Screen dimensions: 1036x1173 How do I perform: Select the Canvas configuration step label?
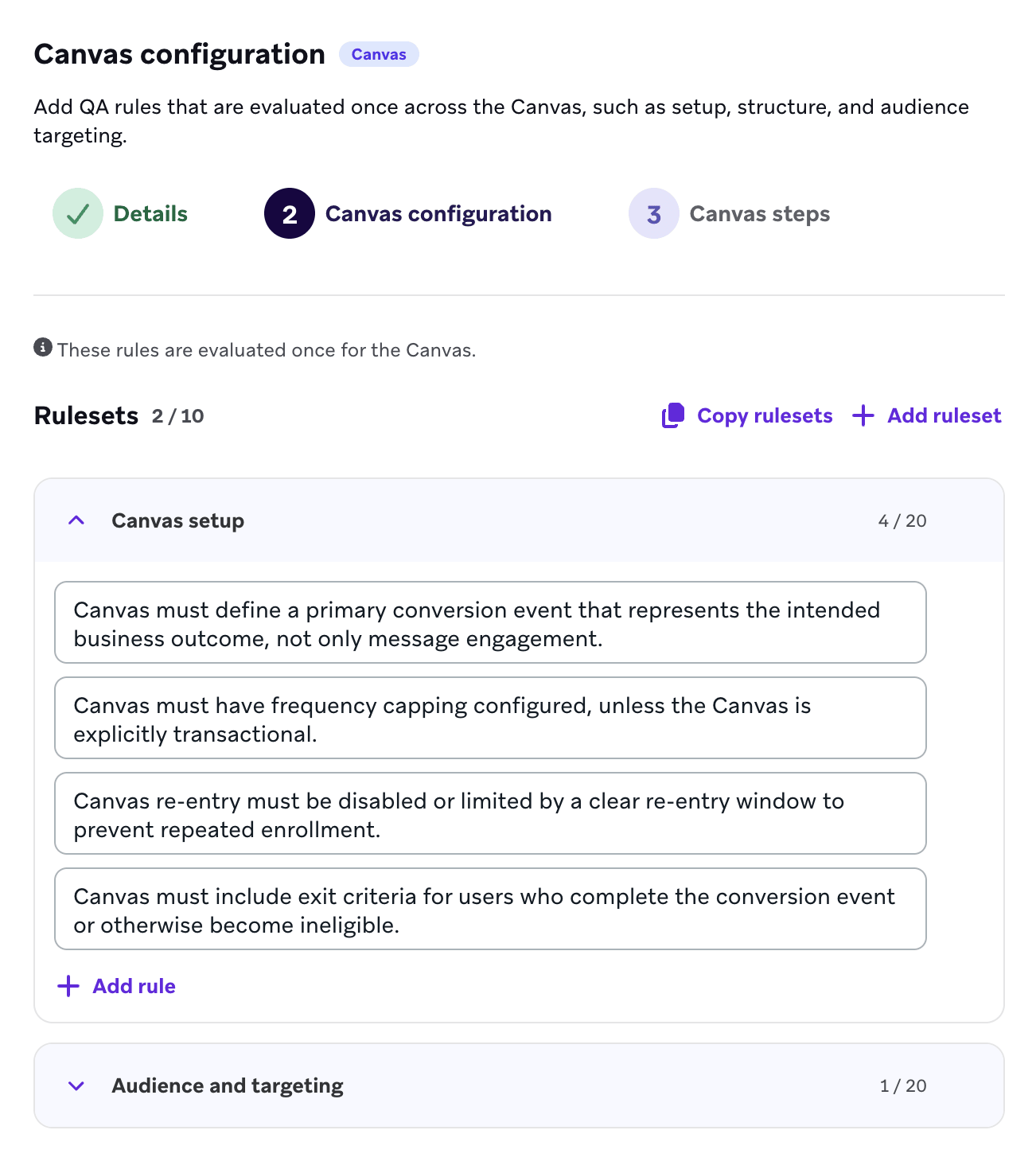point(438,213)
